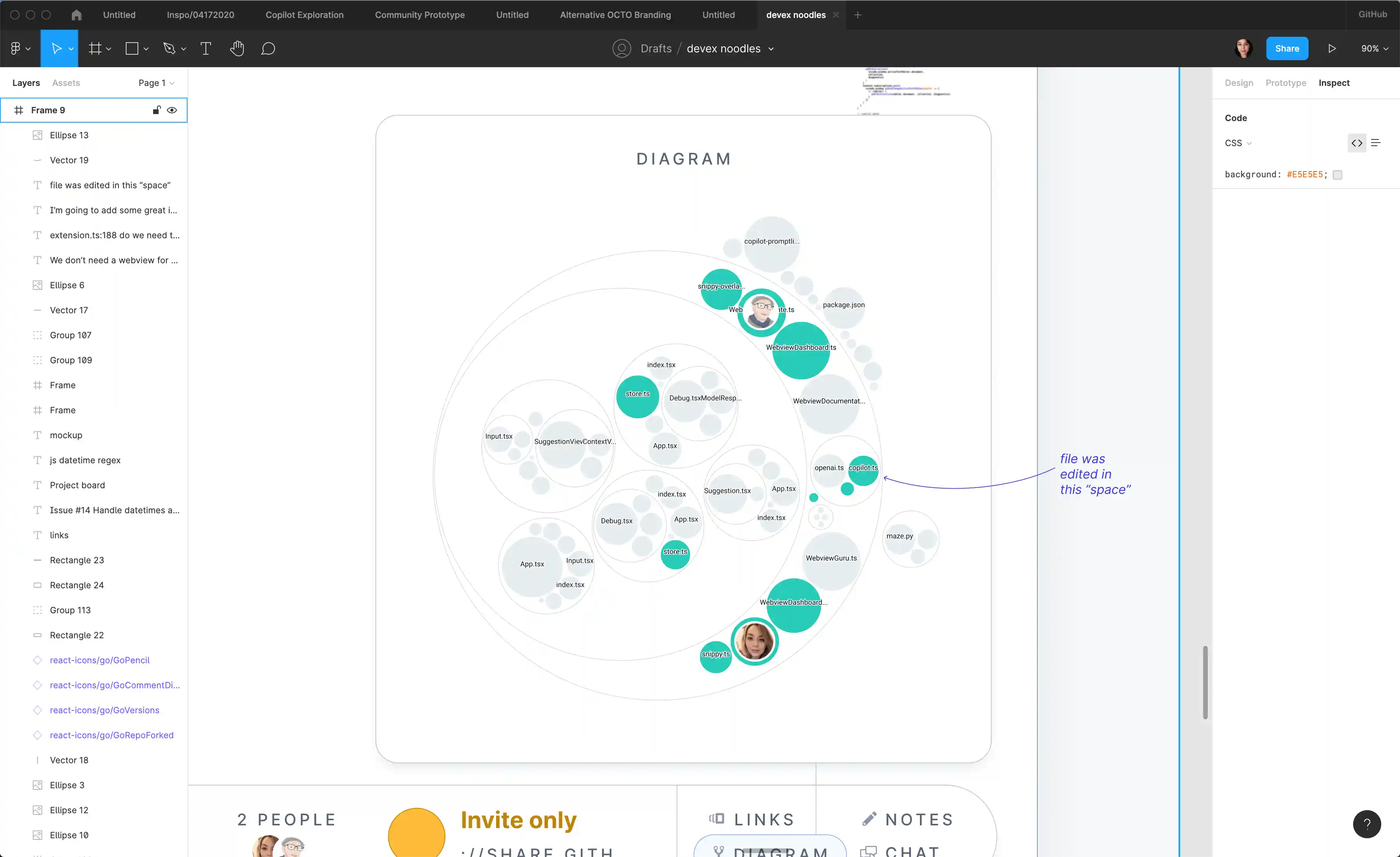
Task: Select the Hand tool
Action: click(x=237, y=48)
